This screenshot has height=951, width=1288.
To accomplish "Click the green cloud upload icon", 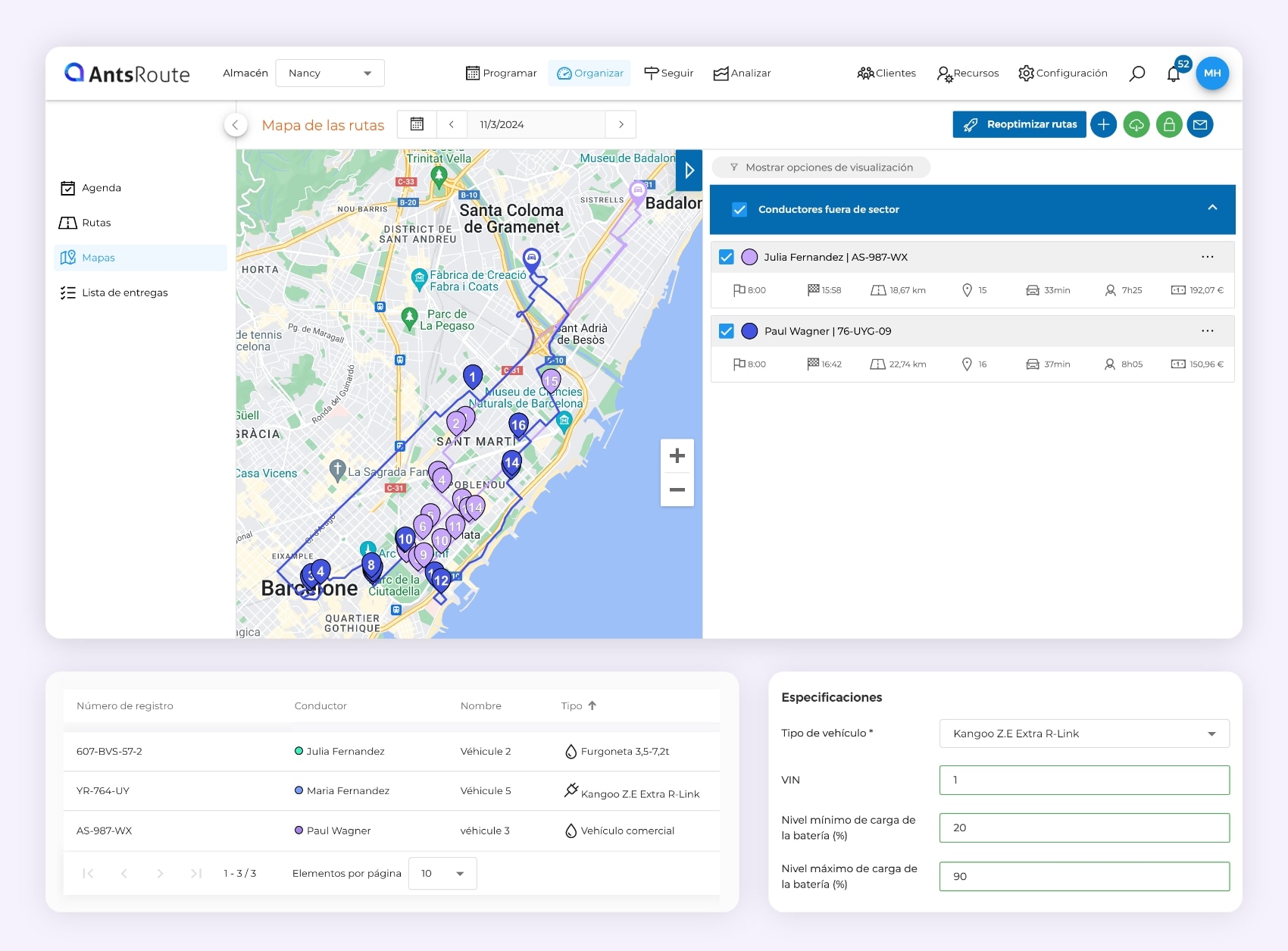I will [x=1136, y=124].
